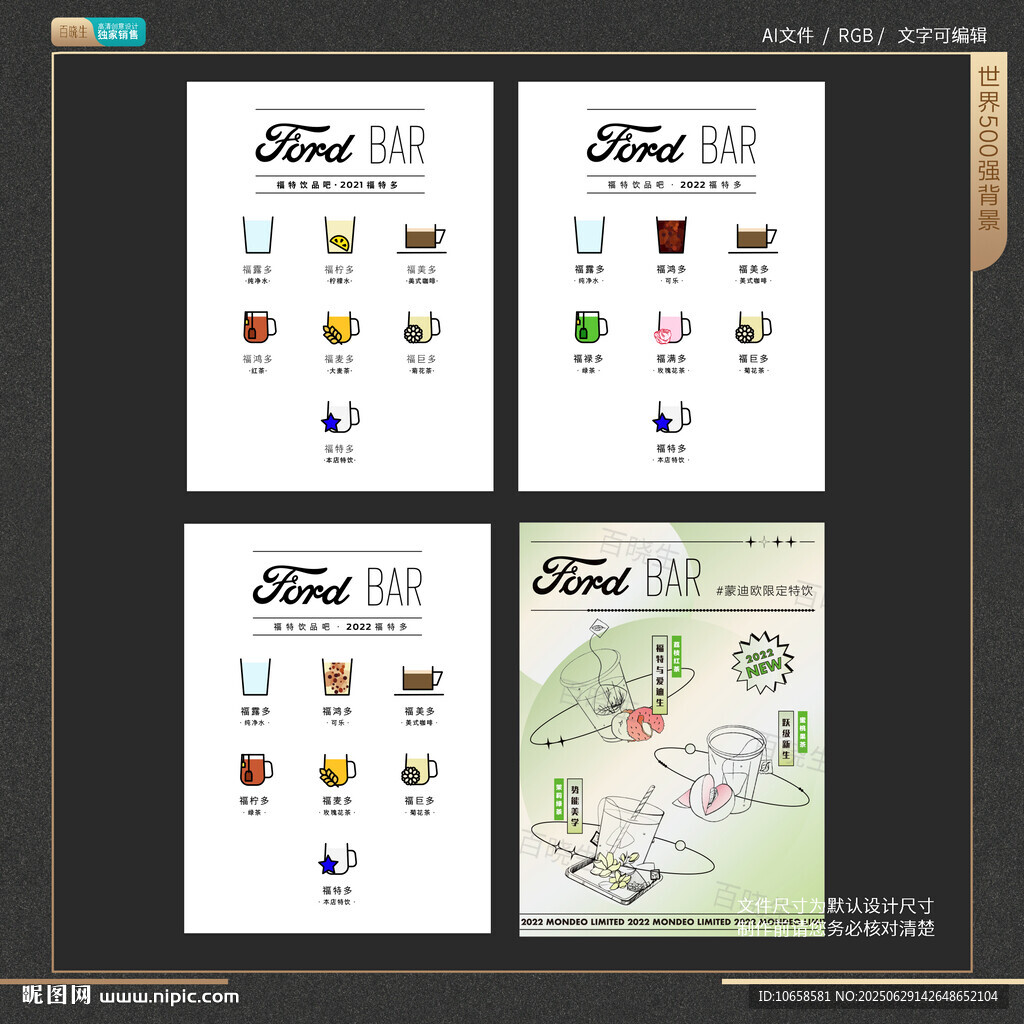Pick the red tea mug in the 2021 menu

coord(259,327)
